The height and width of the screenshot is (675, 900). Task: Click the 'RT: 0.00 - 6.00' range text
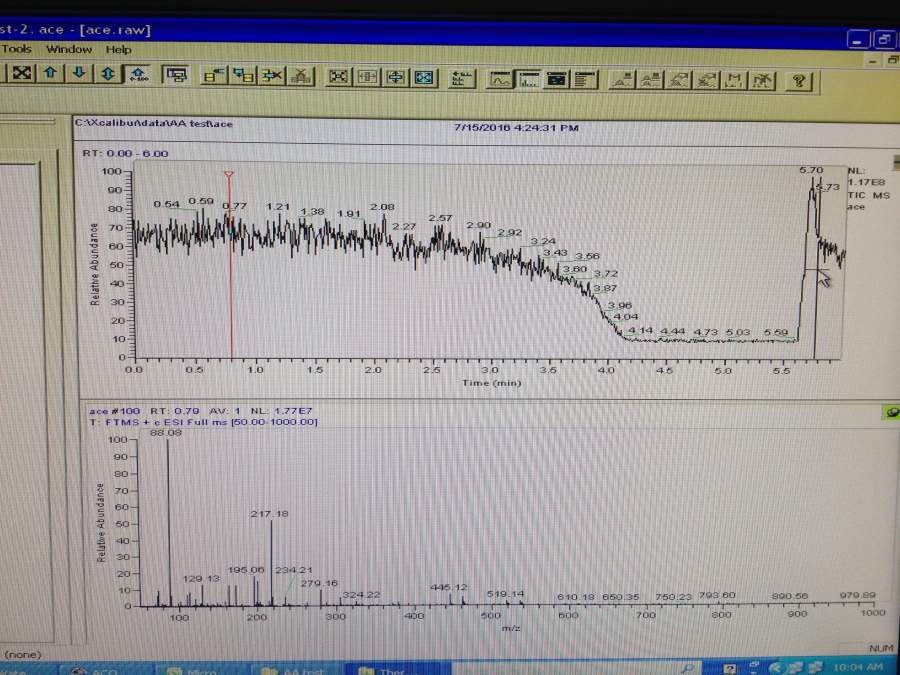pos(126,153)
